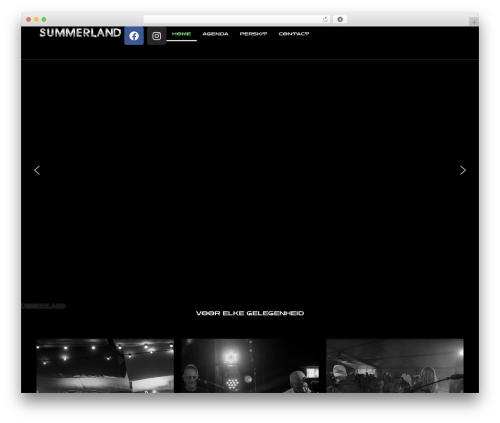Image resolution: width=500 pixels, height=423 pixels.
Task: Open string lights photo thumbnail
Action: coord(105,366)
